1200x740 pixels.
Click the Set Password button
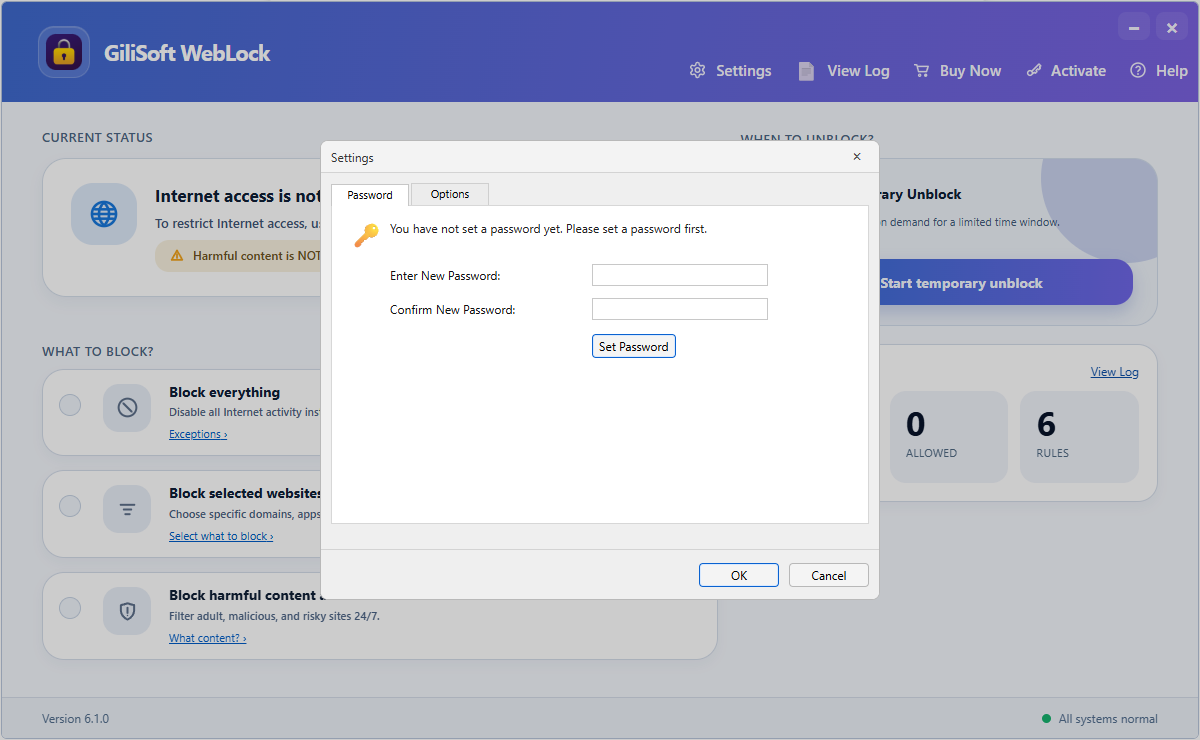[x=634, y=347]
